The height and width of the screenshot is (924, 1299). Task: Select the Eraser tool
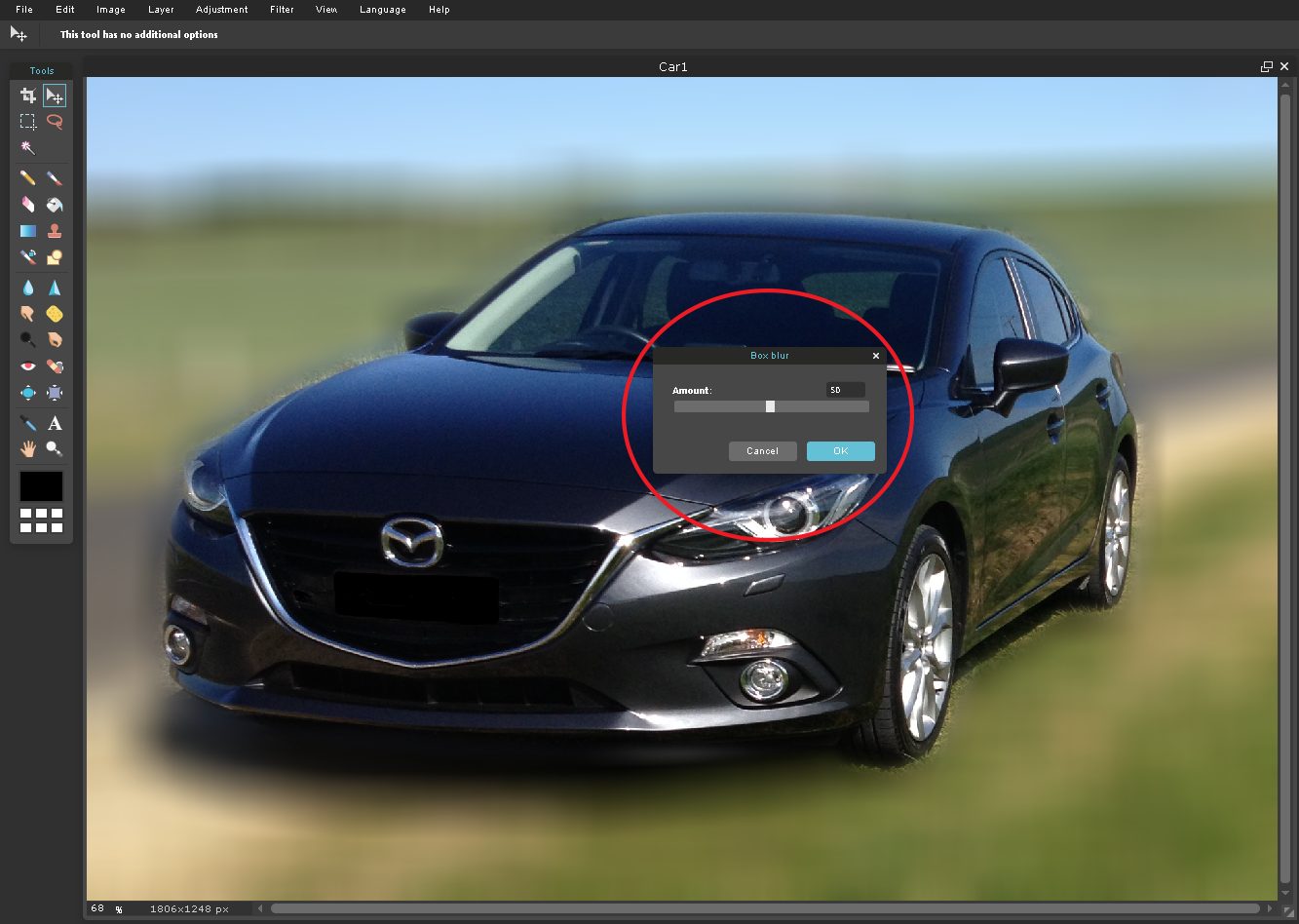pyautogui.click(x=28, y=205)
